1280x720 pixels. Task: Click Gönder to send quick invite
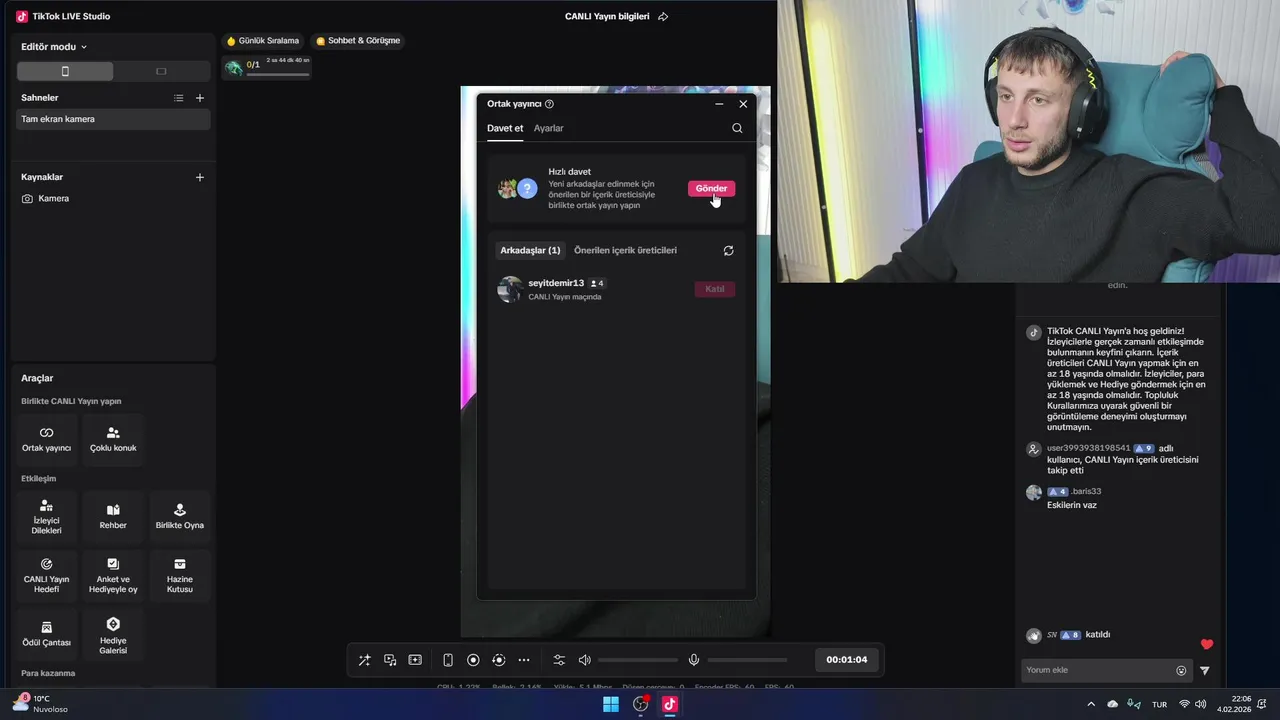tap(711, 188)
